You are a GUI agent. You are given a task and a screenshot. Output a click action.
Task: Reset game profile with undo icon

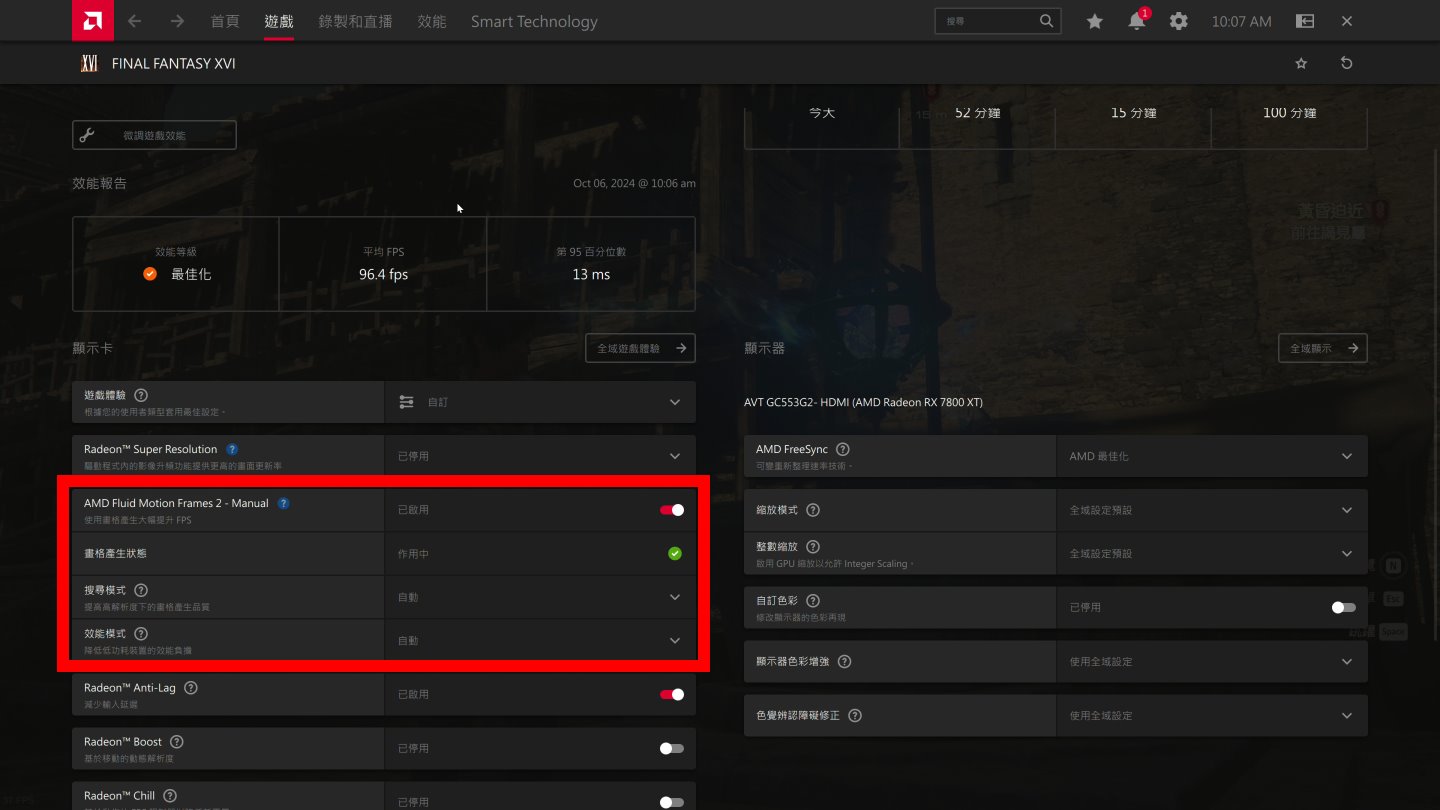pyautogui.click(x=1347, y=63)
